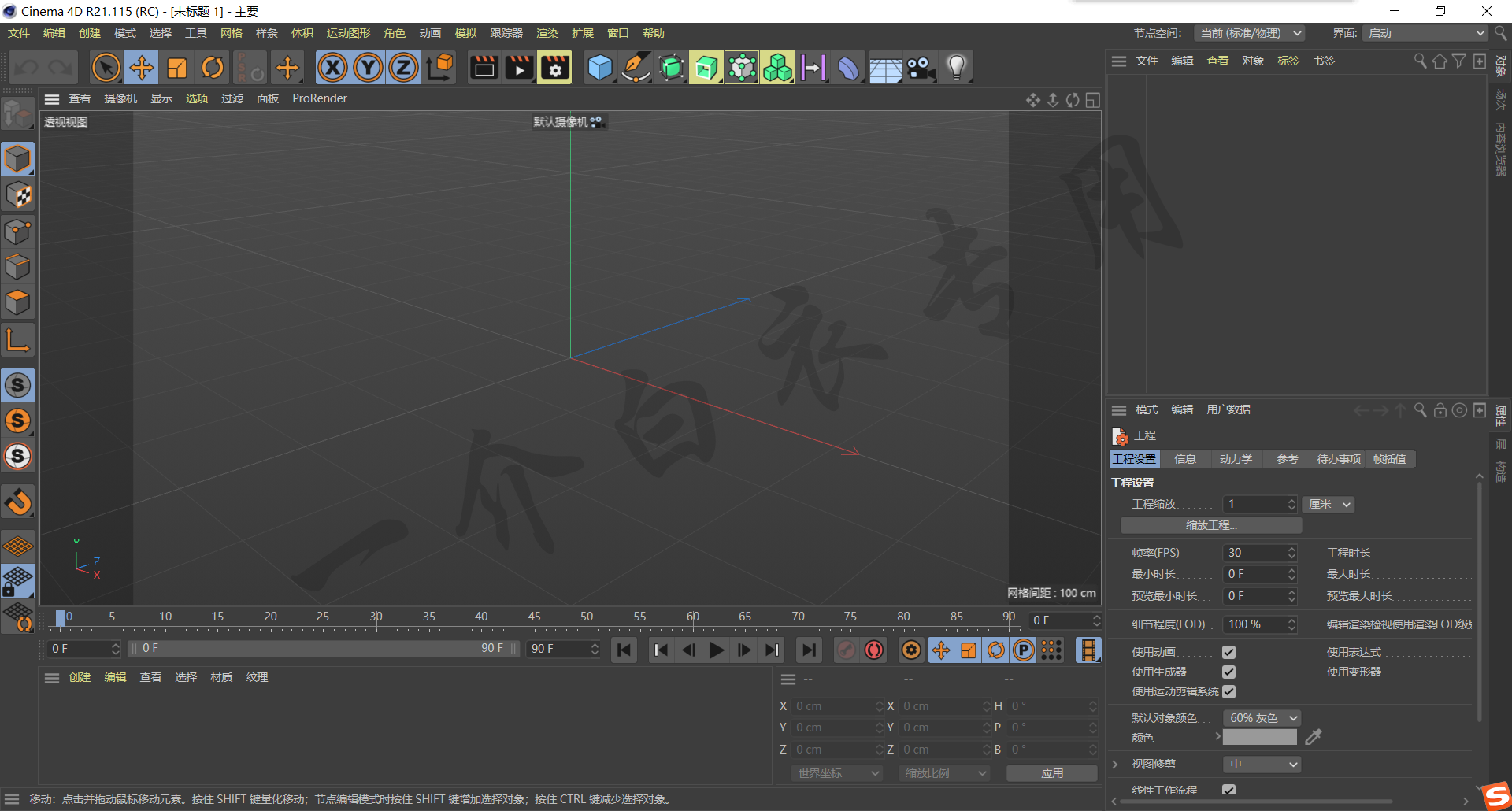
Task: Select the Rotate tool icon
Action: coord(213,68)
